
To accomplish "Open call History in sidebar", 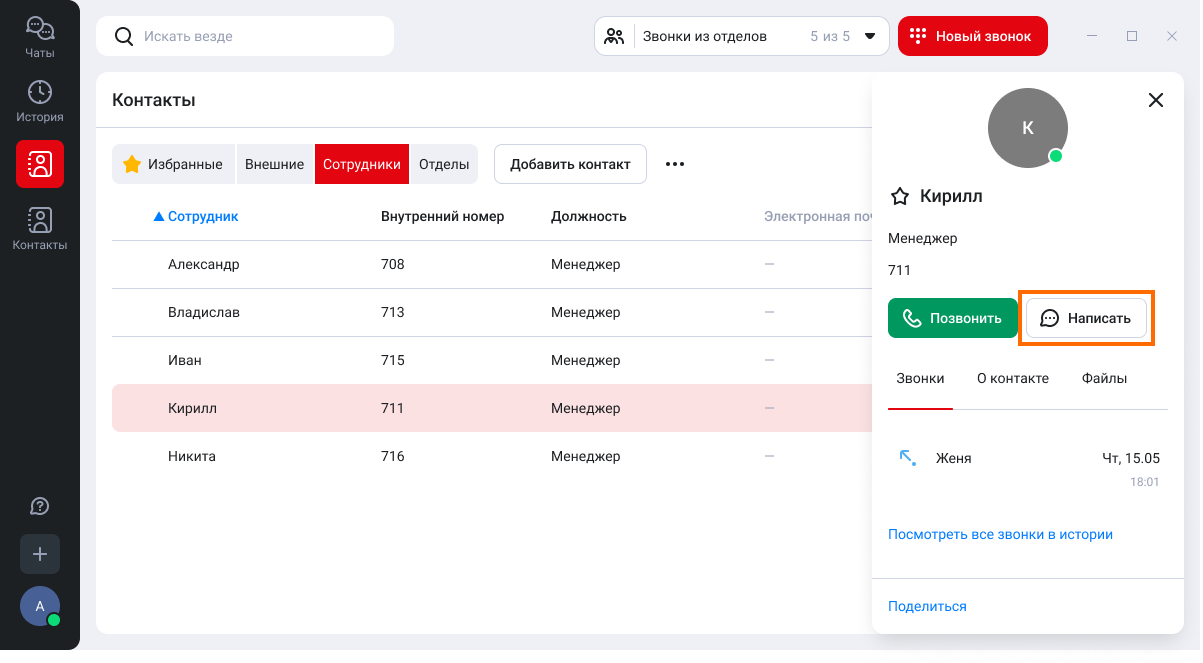I will tap(40, 101).
